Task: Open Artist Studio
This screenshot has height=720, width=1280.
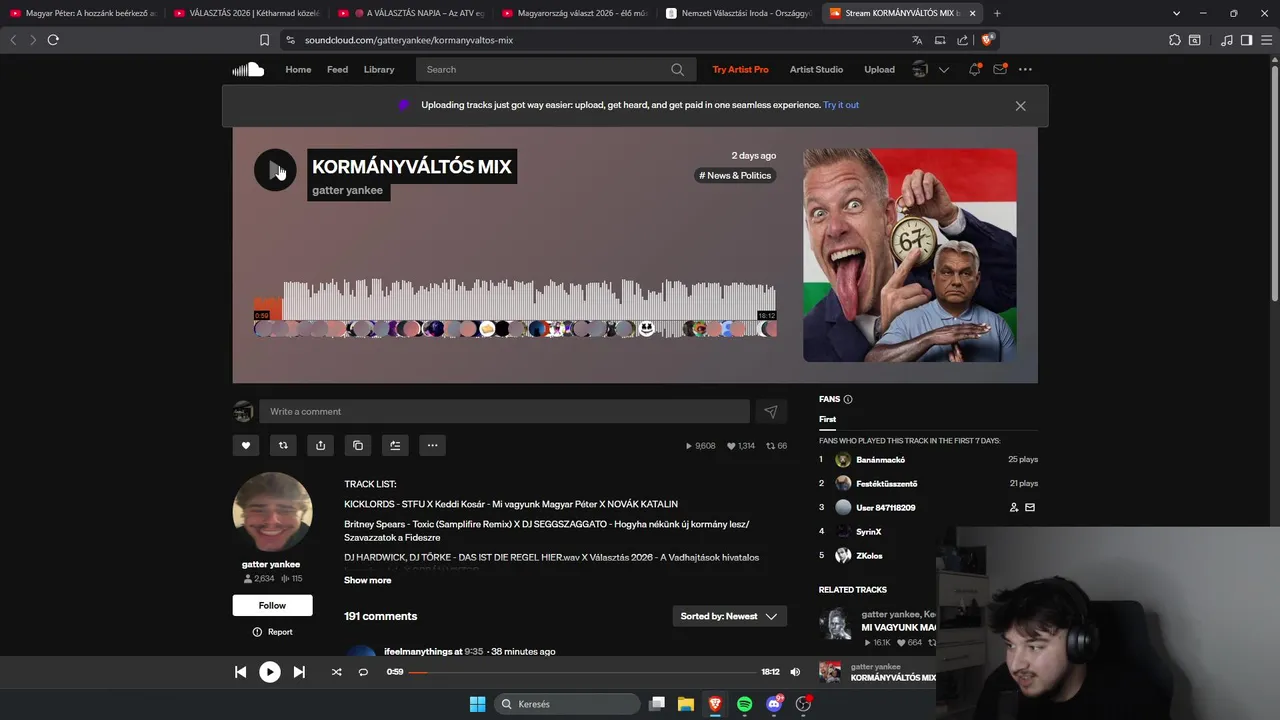Action: (816, 69)
